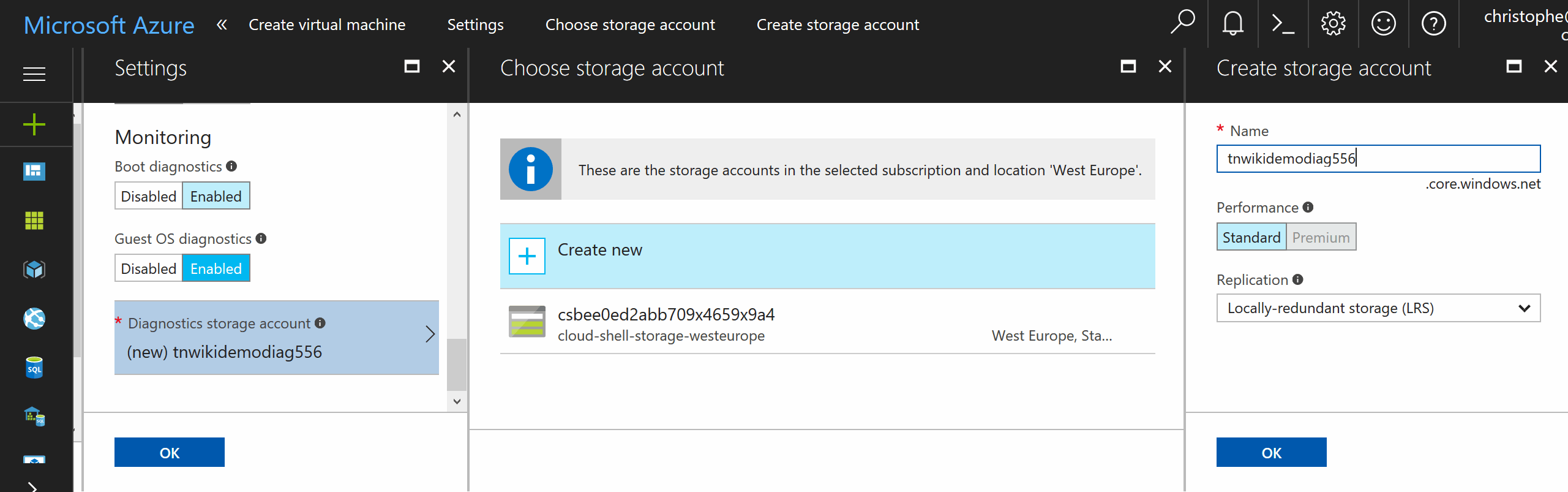The width and height of the screenshot is (1568, 492).
Task: Open SQL data warehouse icon in the sidebar
Action: pos(34,417)
